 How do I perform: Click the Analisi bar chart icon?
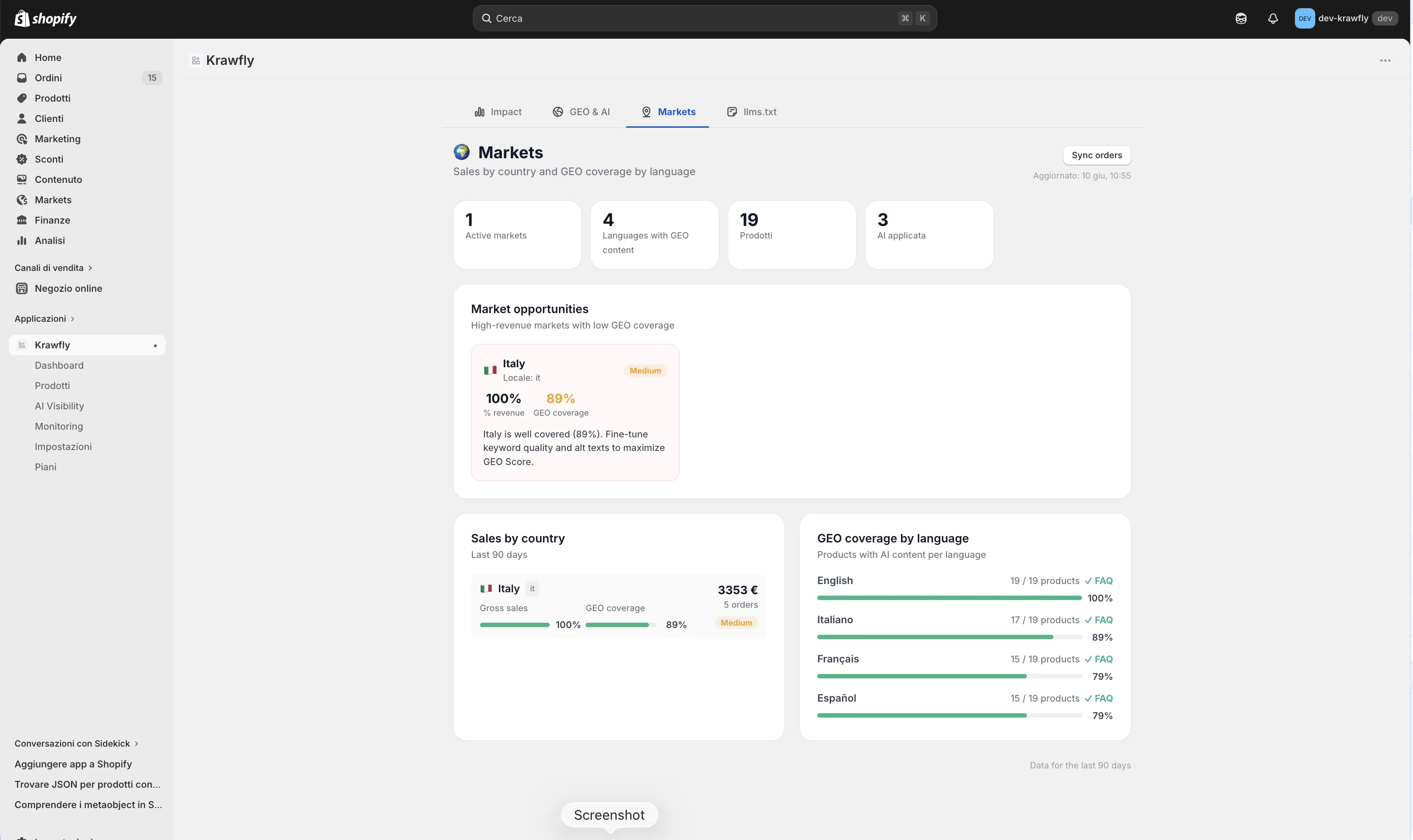click(x=21, y=240)
